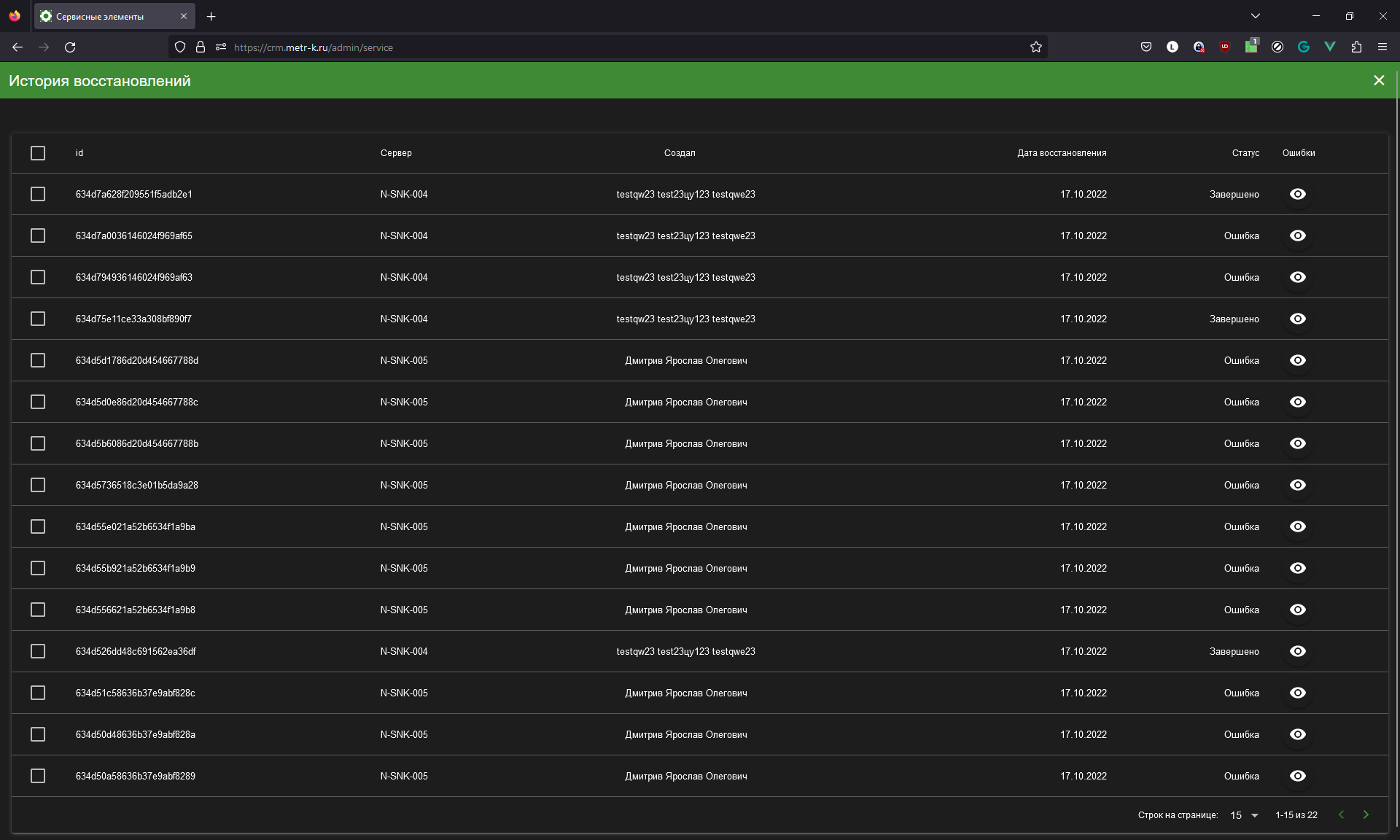This screenshot has width=1400, height=840.
Task: Open the uBlock Origin extension icon
Action: pyautogui.click(x=1225, y=47)
